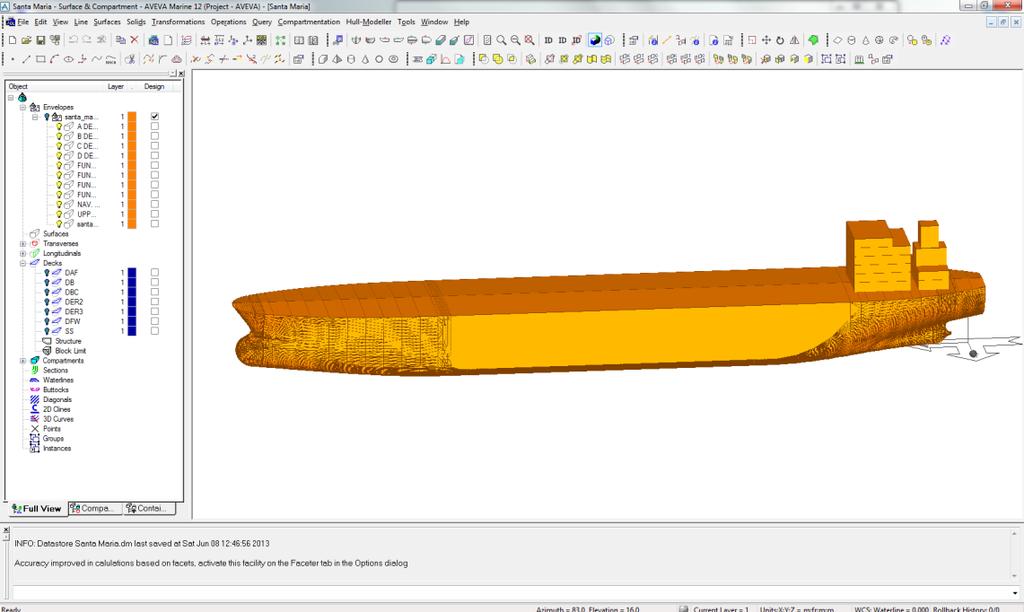Open the Compartmentation menu
The width and height of the screenshot is (1024, 612).
309,22
